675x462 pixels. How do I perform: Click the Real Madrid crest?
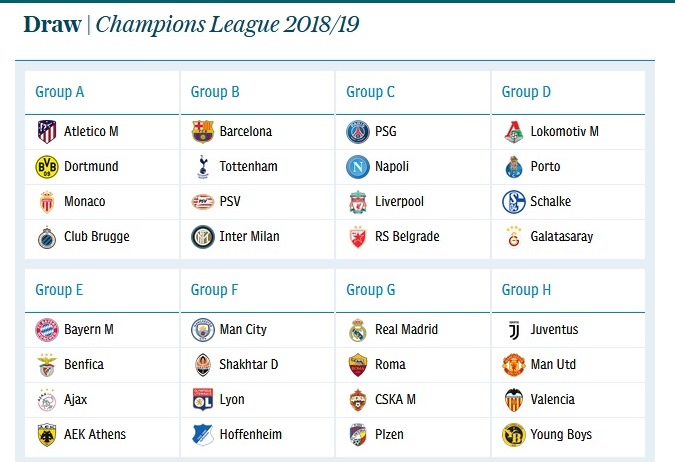(x=358, y=330)
